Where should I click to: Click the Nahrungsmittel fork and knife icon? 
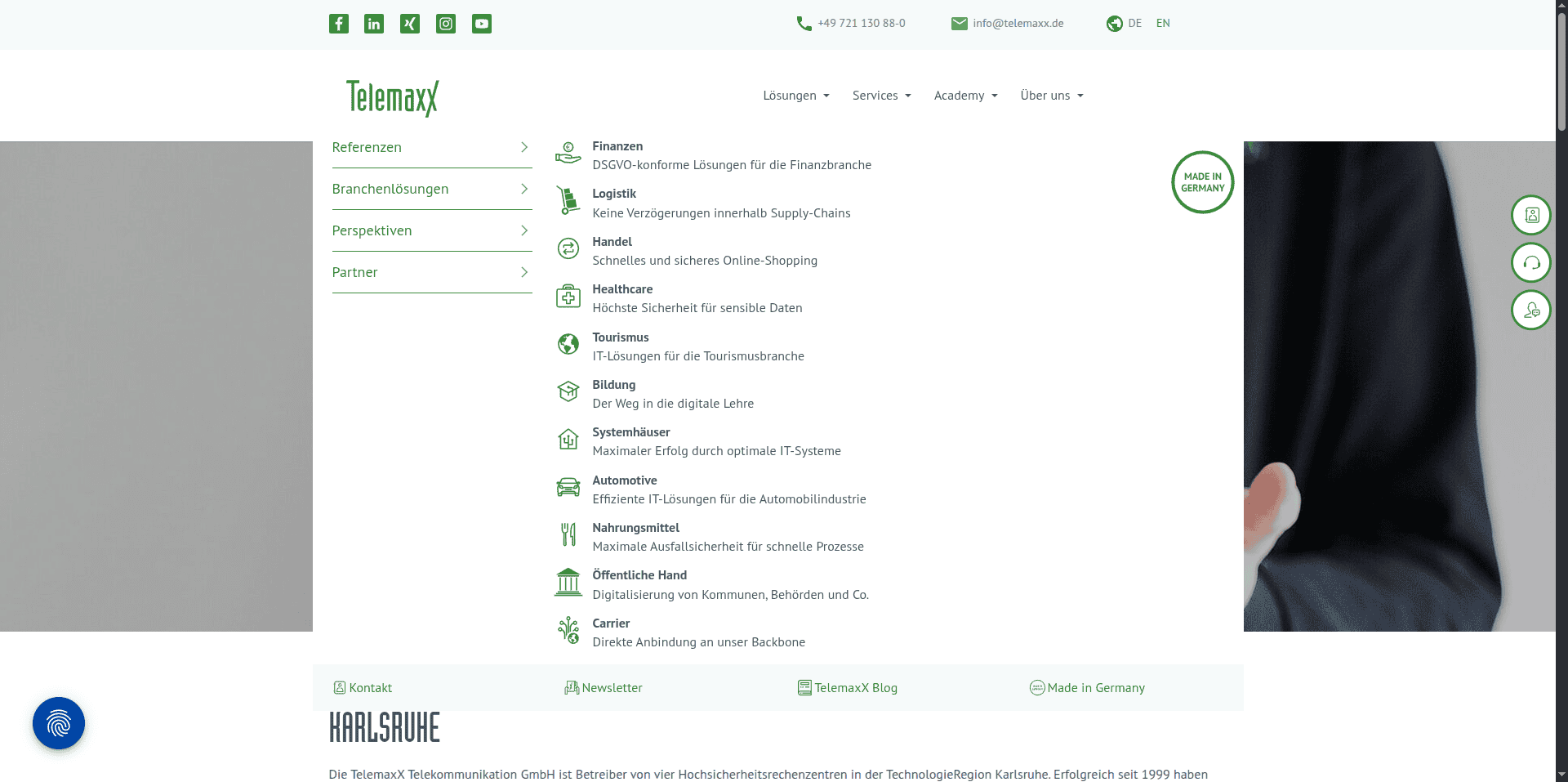tap(568, 534)
